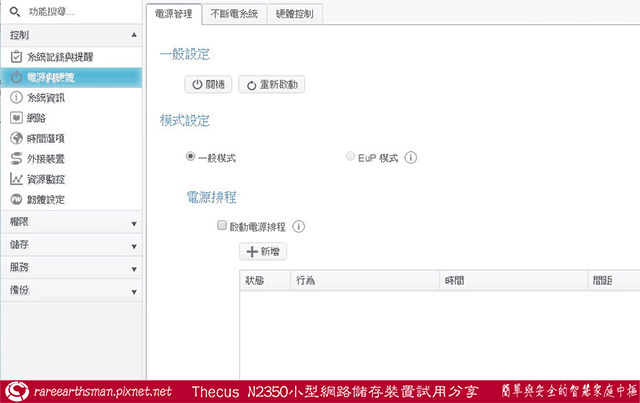Collapse the 控制 section
The height and width of the screenshot is (403, 640).
133,35
